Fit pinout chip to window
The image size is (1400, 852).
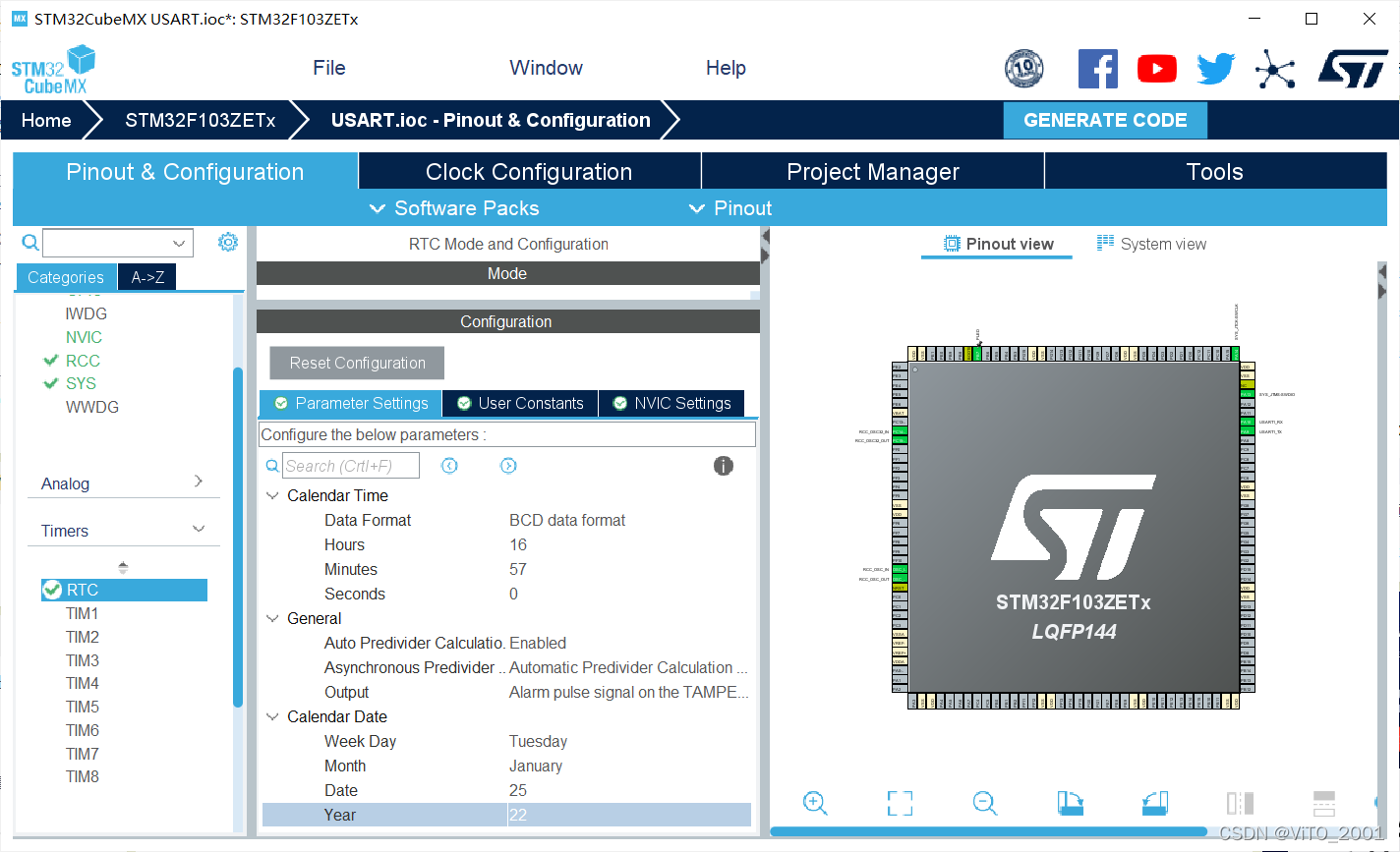(x=900, y=803)
